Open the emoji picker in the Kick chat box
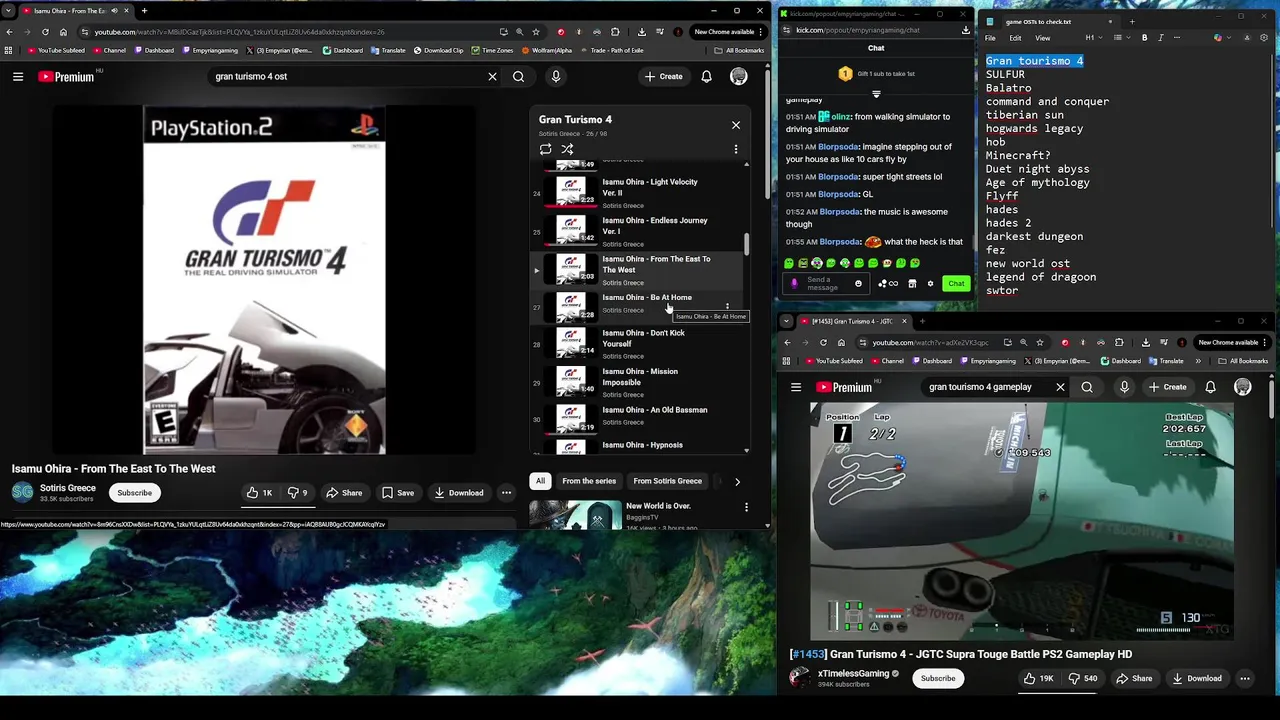This screenshot has height=720, width=1280. click(858, 283)
